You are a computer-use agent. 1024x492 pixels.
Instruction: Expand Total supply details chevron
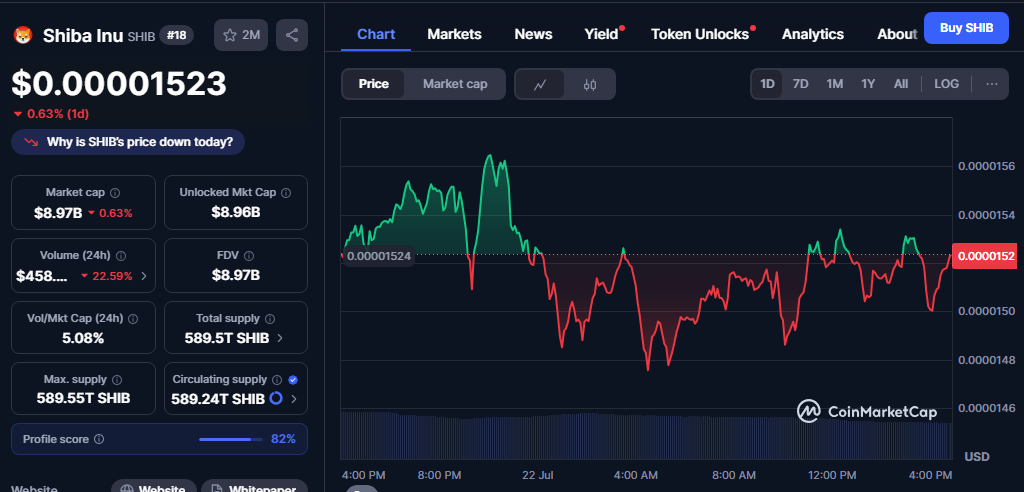[x=280, y=338]
